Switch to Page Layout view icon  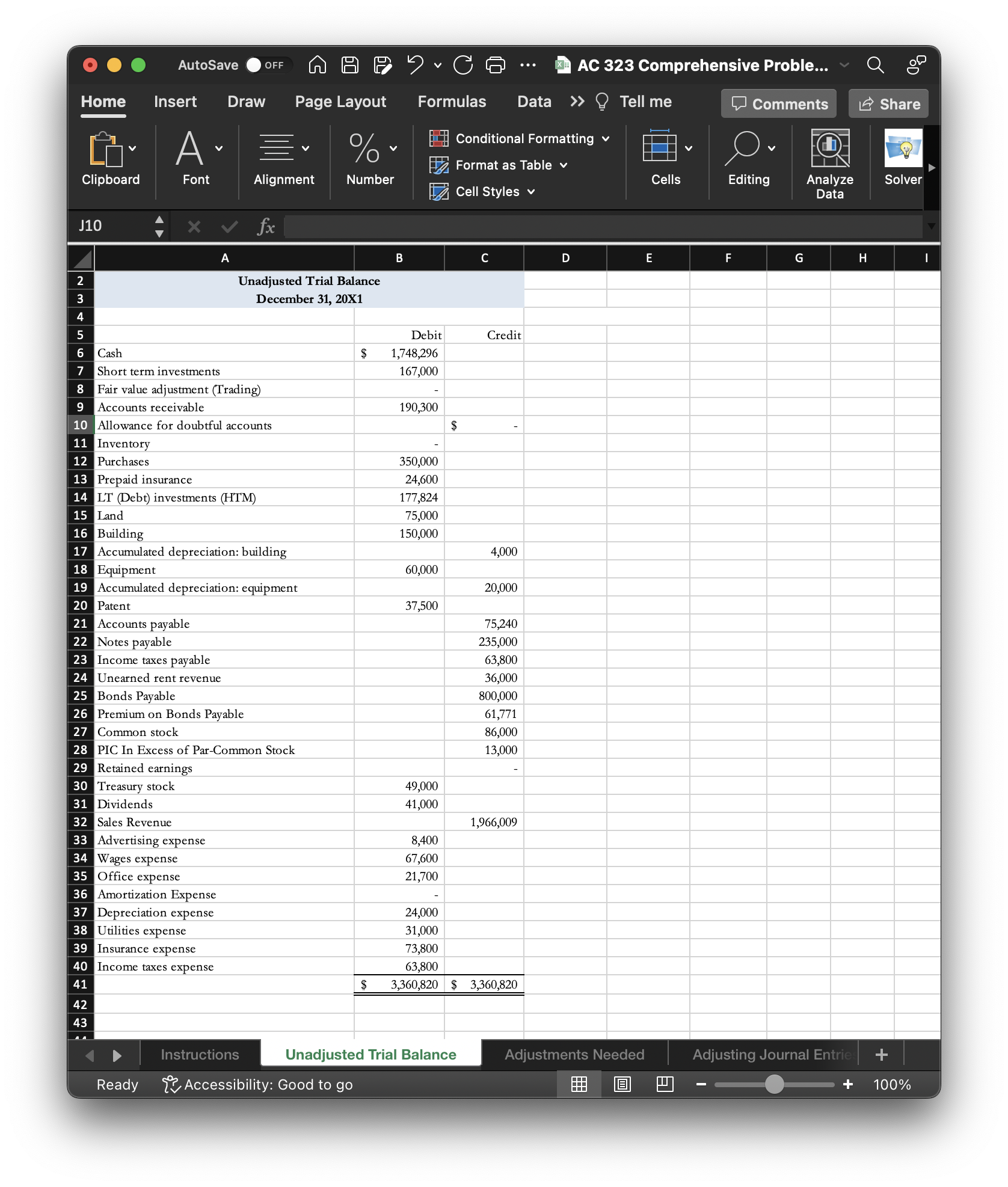click(622, 1084)
